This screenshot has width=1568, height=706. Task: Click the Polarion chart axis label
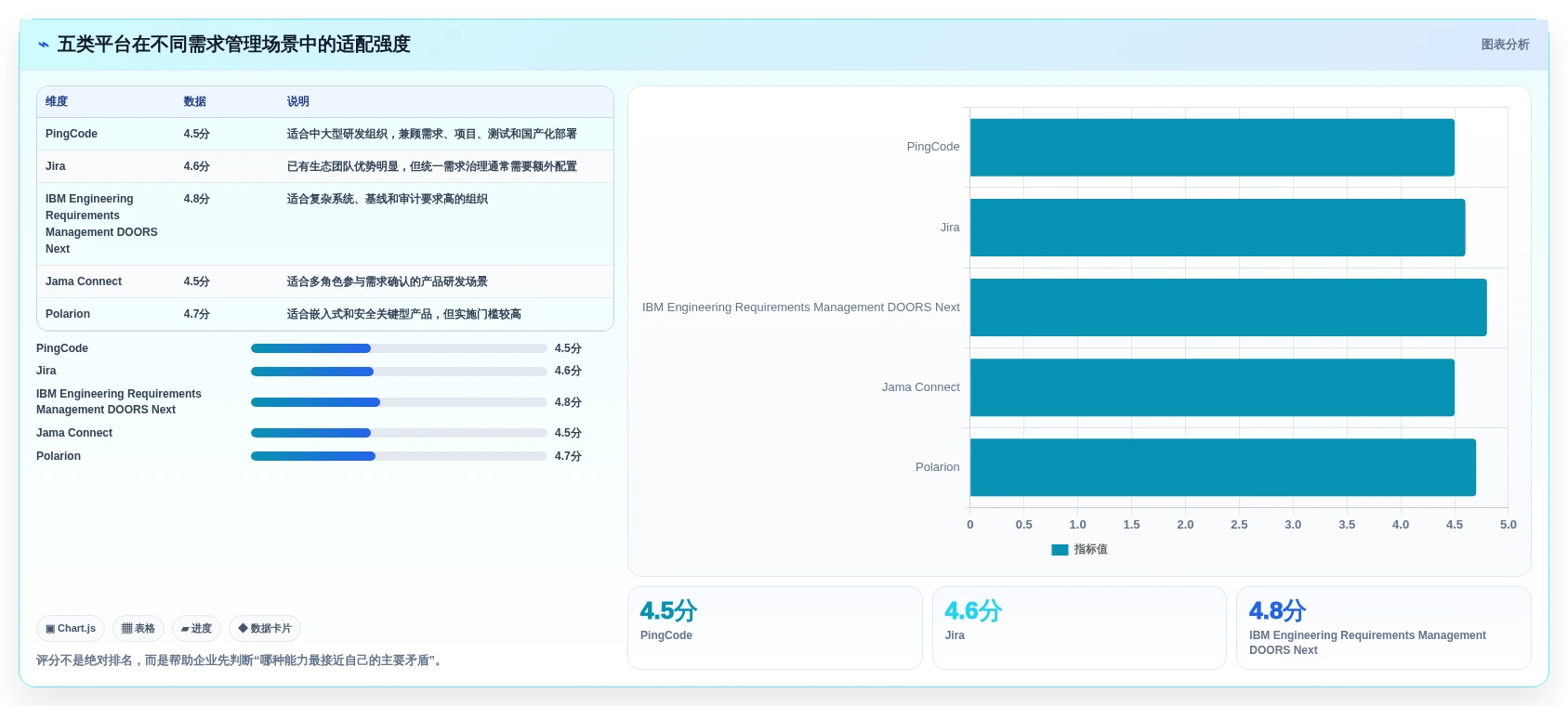[938, 467]
